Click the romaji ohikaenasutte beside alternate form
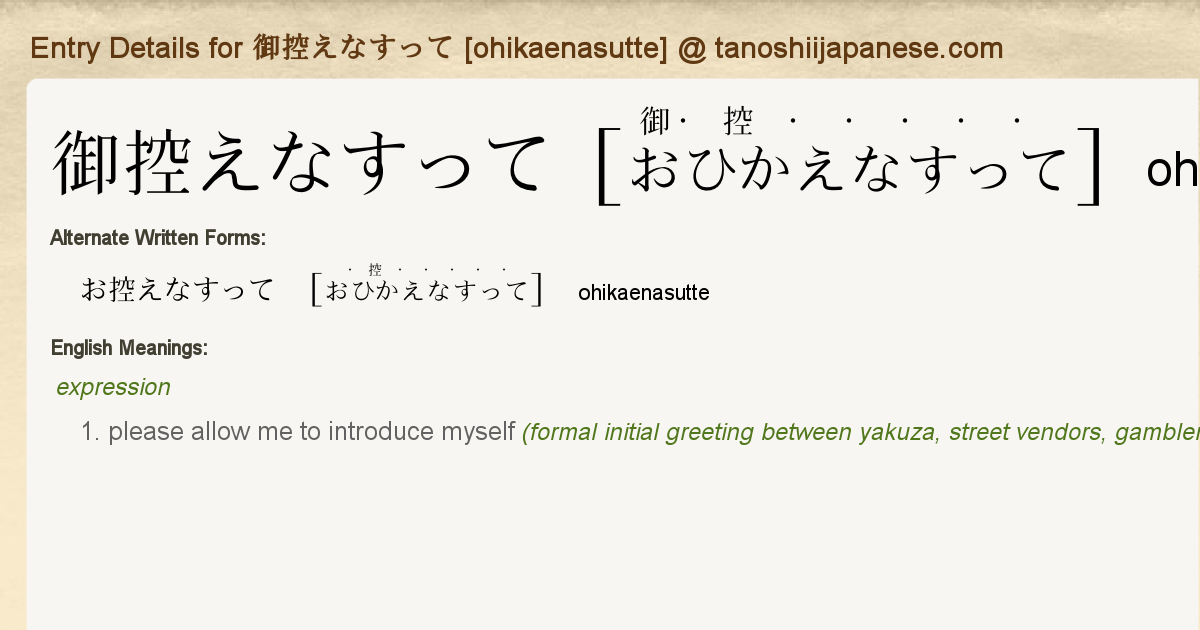The image size is (1200, 630). [x=644, y=293]
